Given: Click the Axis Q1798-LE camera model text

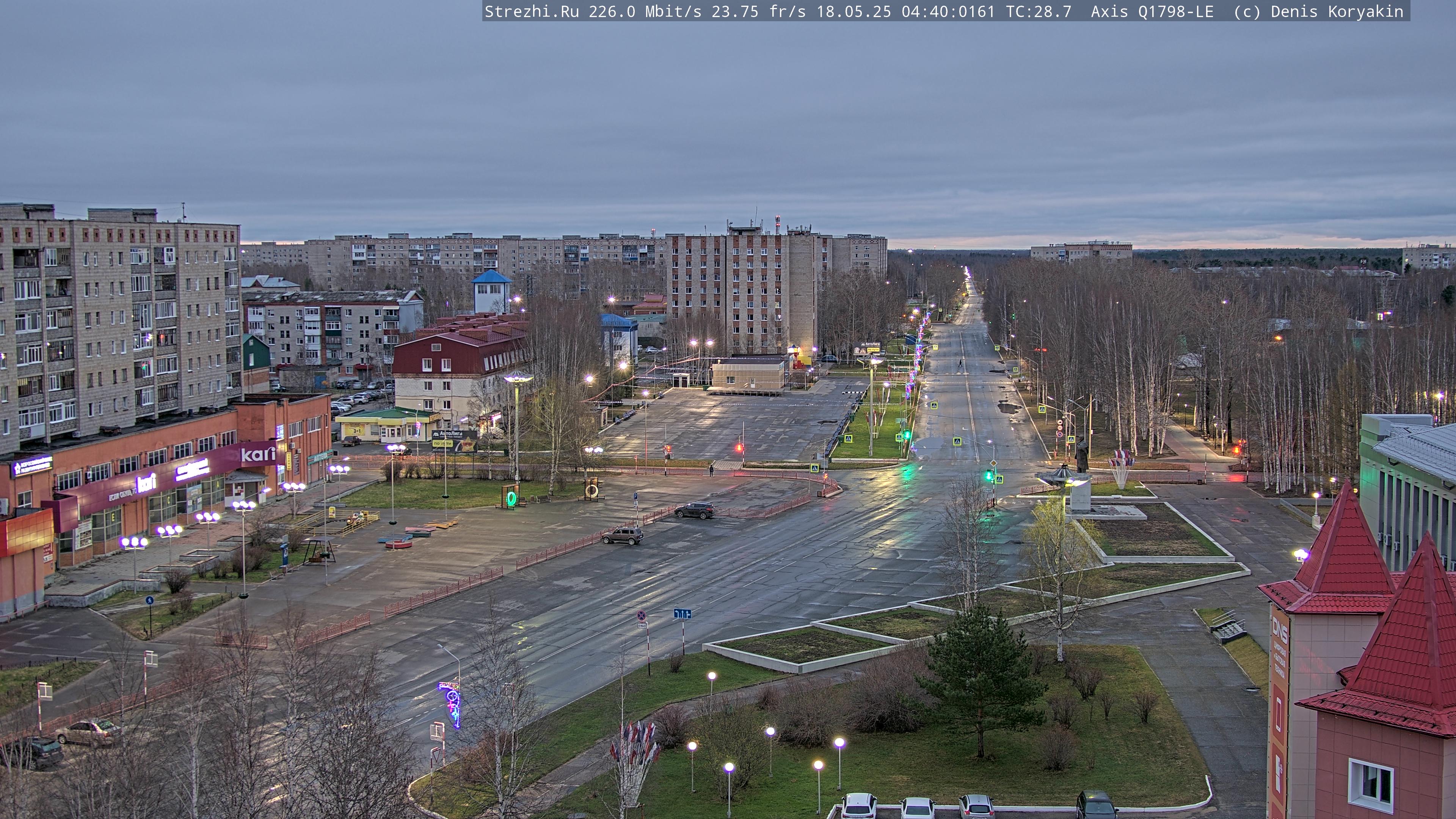Looking at the screenshot, I should [x=1152, y=12].
